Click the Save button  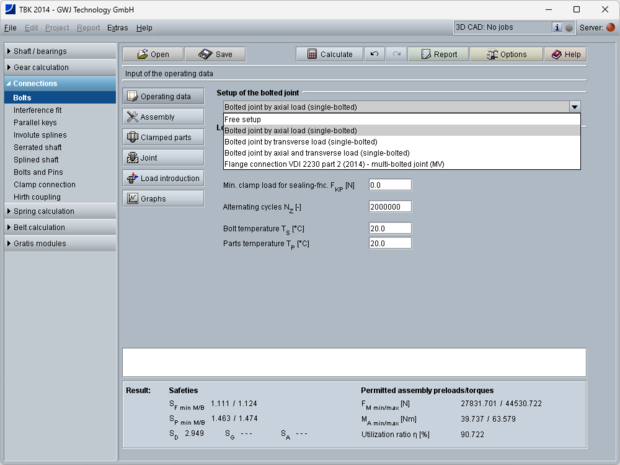click(215, 54)
